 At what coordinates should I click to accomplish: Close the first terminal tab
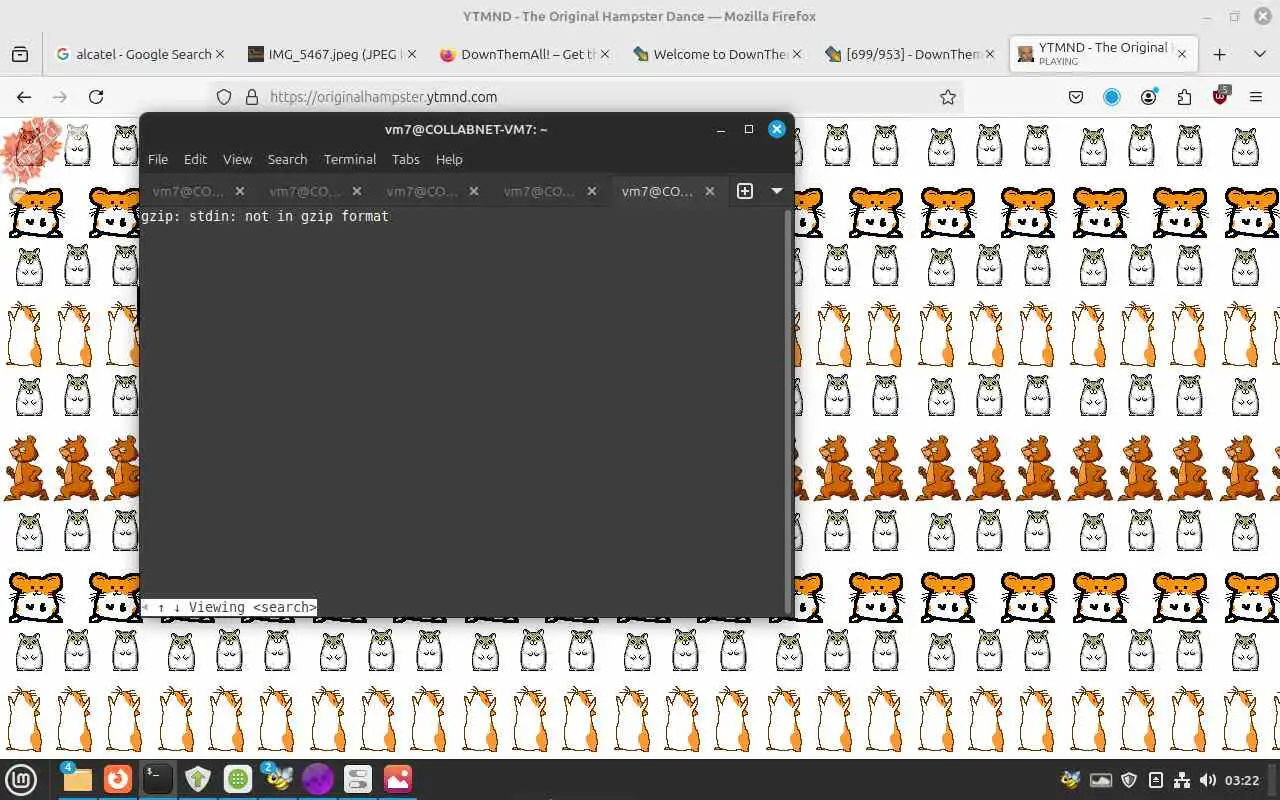coord(240,191)
